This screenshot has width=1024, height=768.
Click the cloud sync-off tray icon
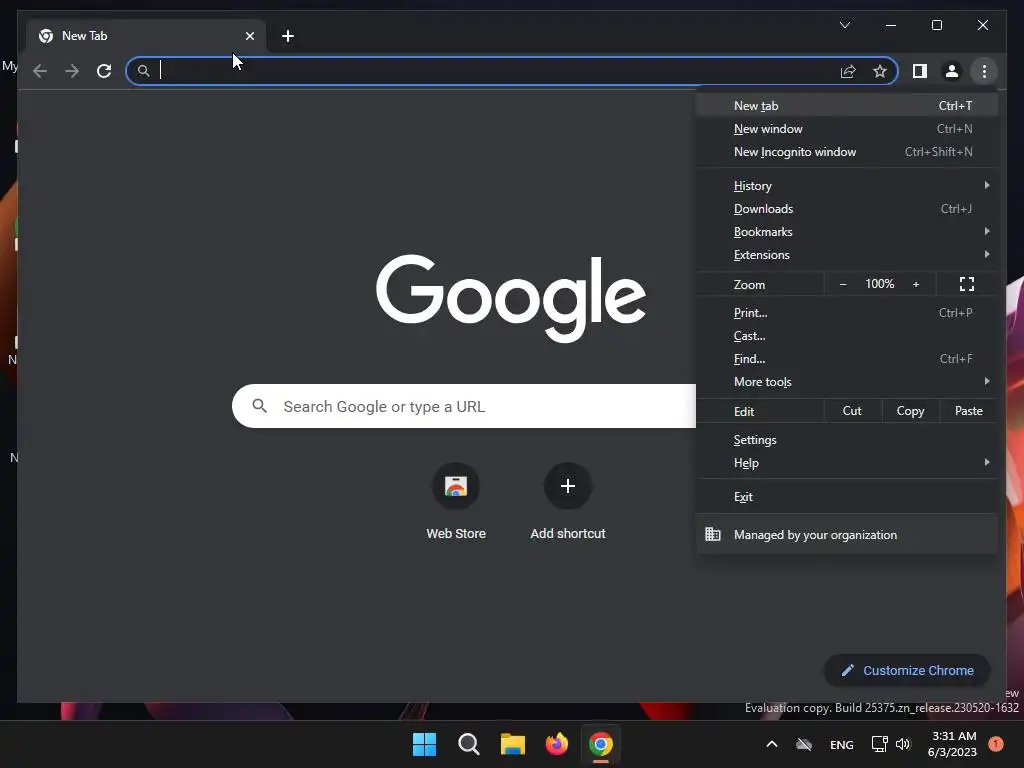point(804,744)
